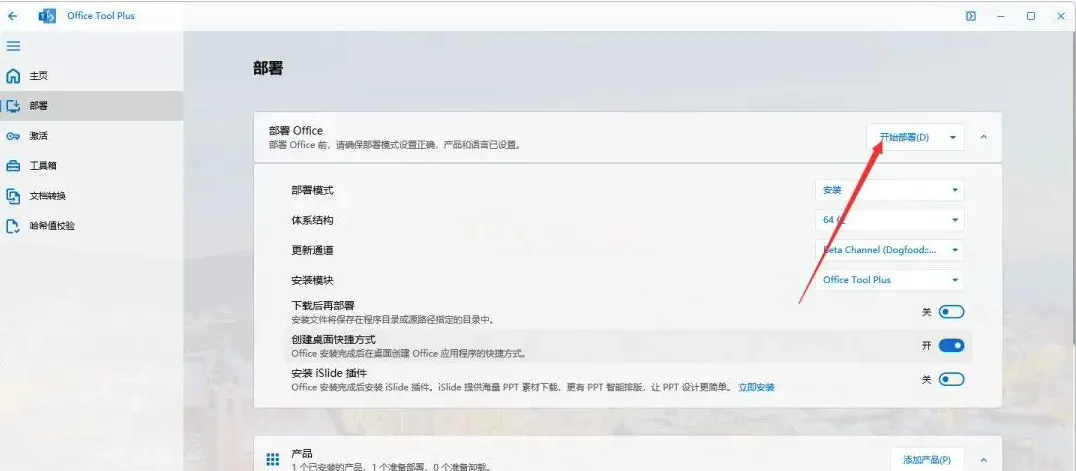Click the home icon beside 主页
The width and height of the screenshot is (1076, 471).
click(x=13, y=76)
